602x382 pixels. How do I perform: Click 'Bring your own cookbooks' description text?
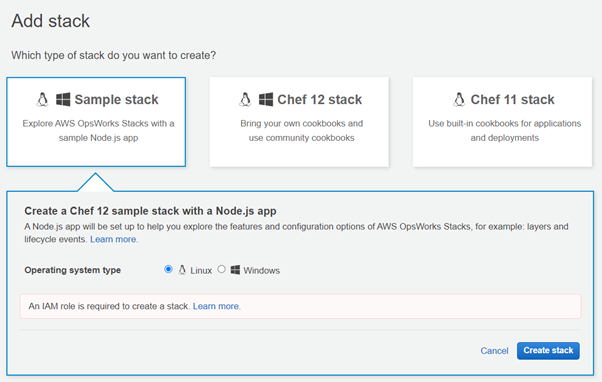coord(301,131)
